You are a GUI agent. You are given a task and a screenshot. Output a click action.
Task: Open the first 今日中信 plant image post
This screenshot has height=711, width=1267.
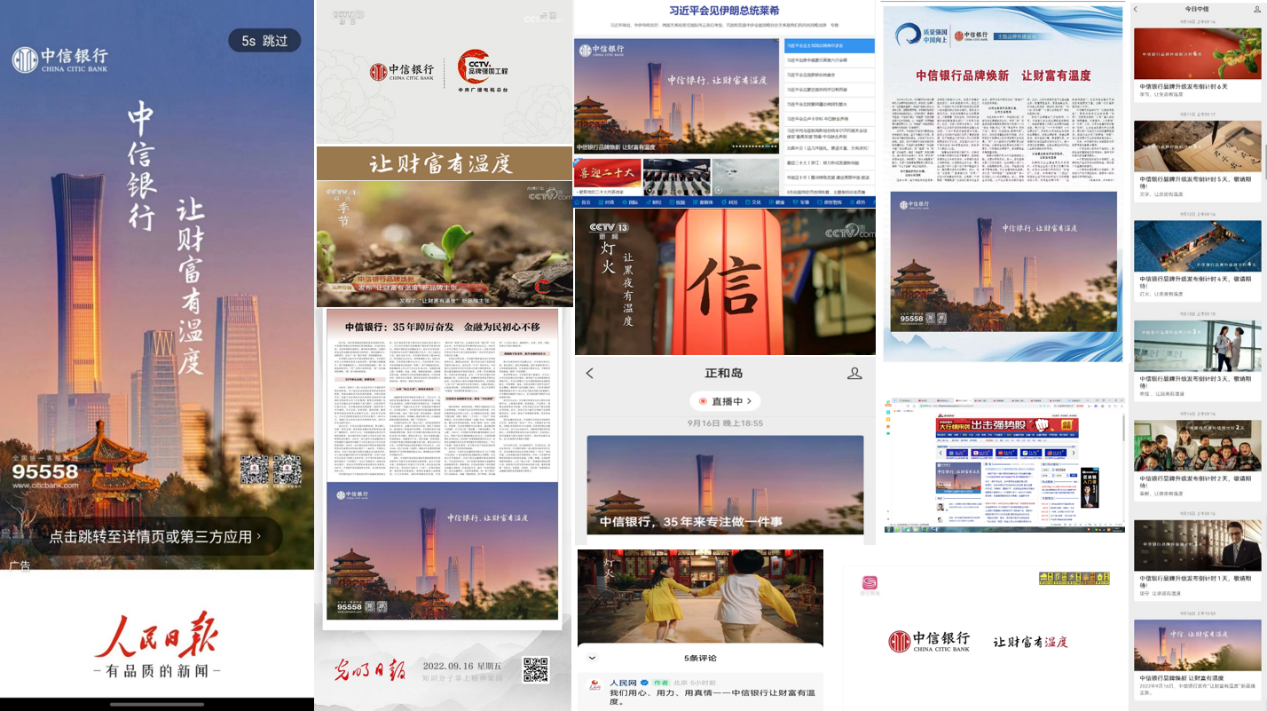pyautogui.click(x=1197, y=53)
